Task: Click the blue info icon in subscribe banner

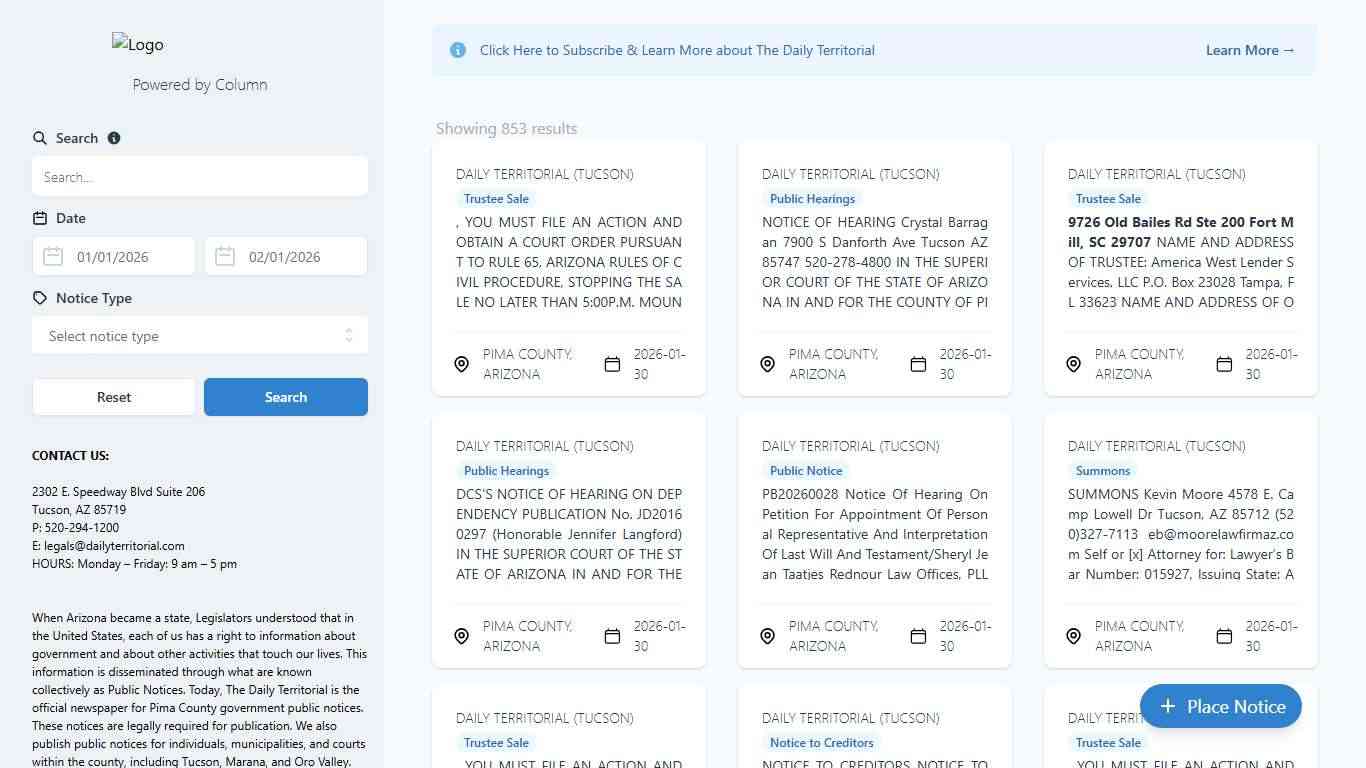Action: coord(458,50)
